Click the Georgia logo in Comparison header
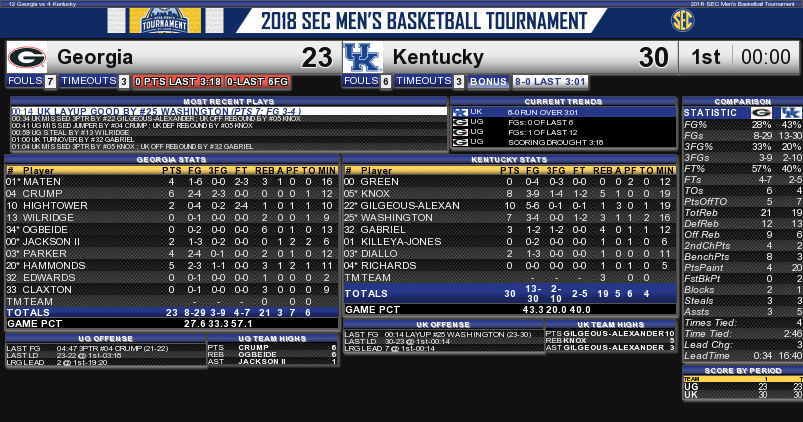 (x=761, y=113)
